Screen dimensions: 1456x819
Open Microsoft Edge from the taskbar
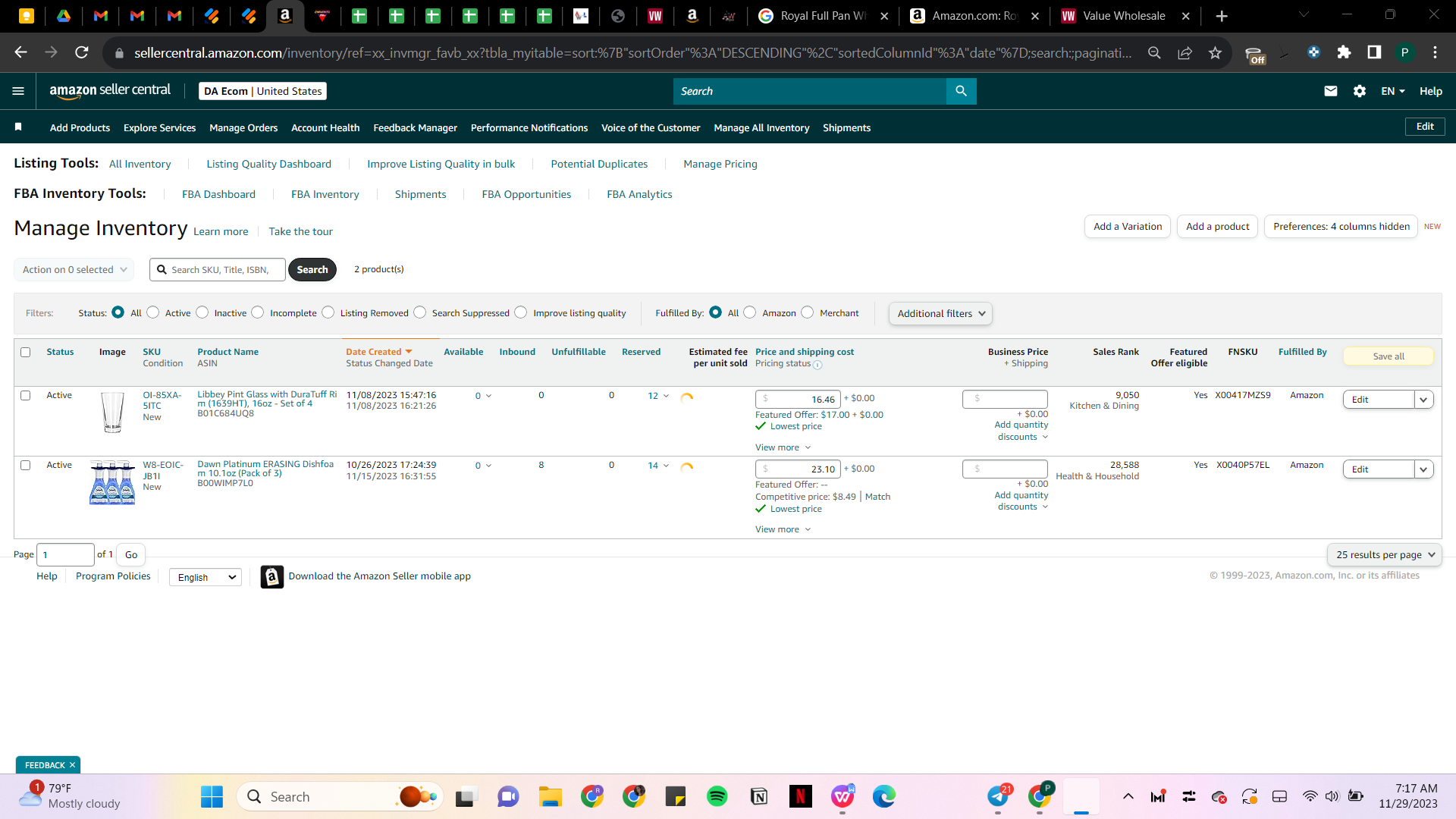click(x=883, y=796)
